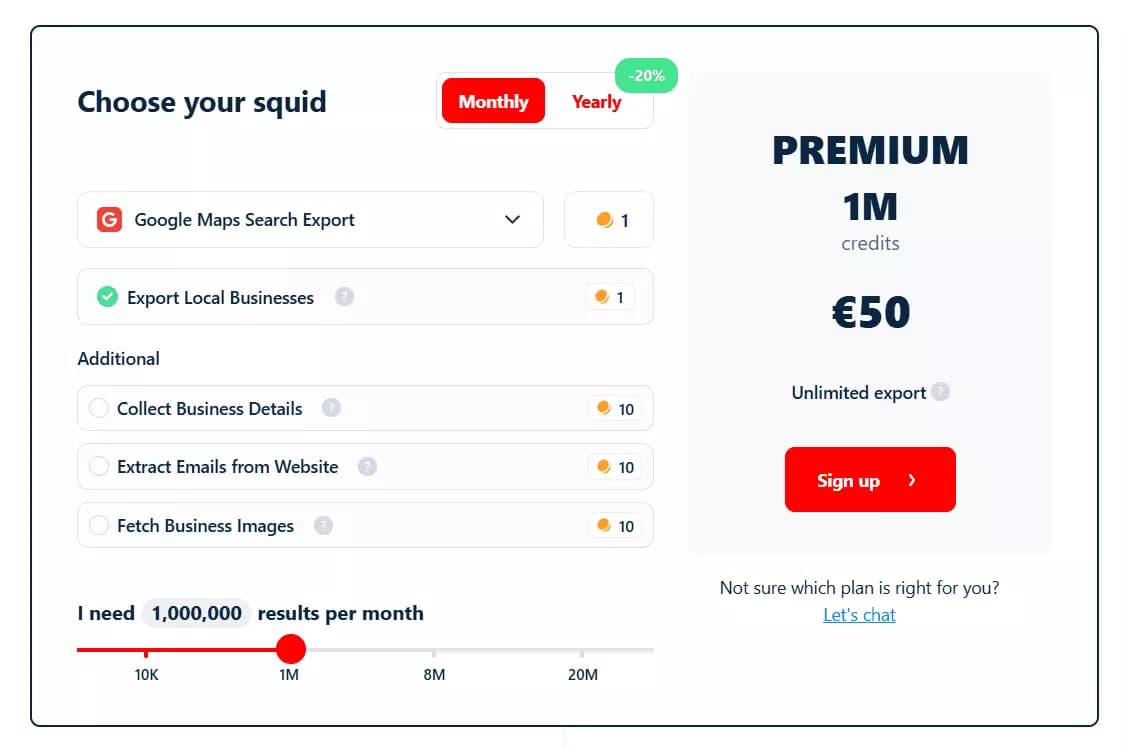Screen dimensions: 1125x748
Task: Click the Google Maps service icon
Action: tap(108, 219)
